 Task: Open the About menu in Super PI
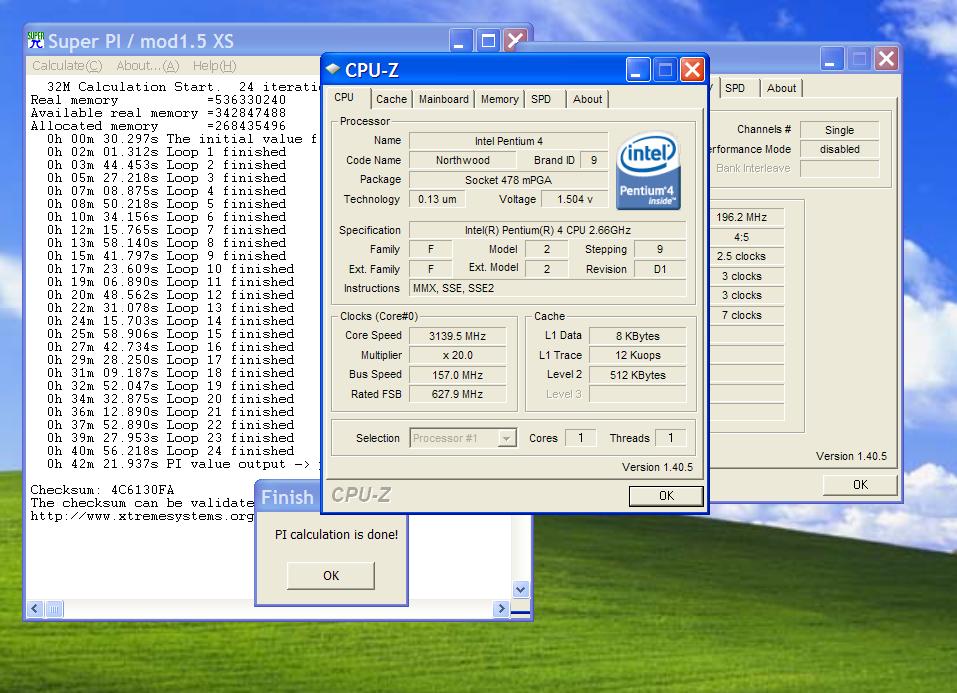[148, 65]
